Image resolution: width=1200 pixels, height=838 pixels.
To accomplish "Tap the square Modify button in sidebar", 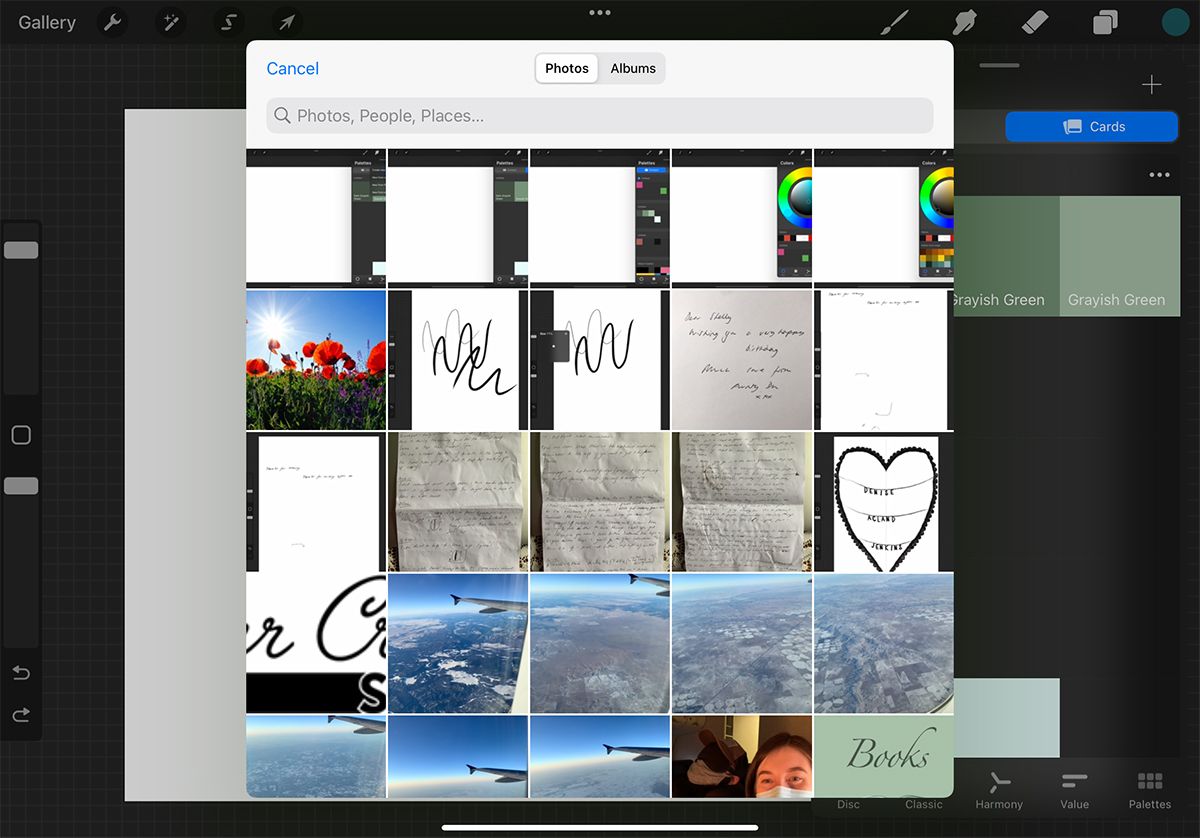I will [x=21, y=435].
